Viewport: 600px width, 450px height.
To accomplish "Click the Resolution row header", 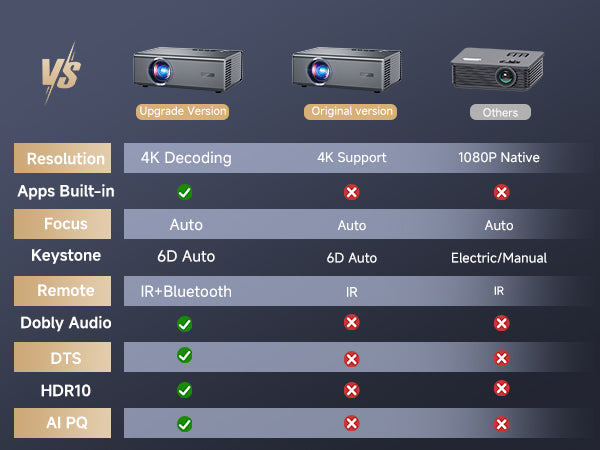I will [x=65, y=158].
